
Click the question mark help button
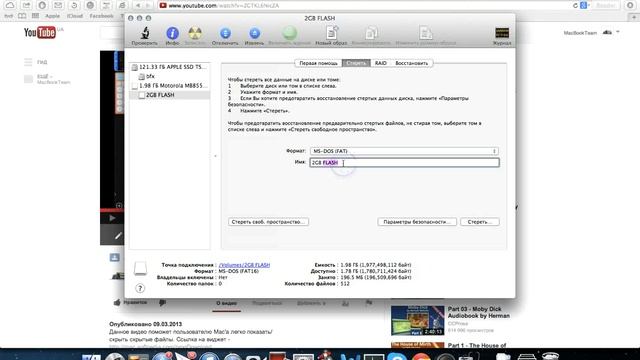click(x=140, y=289)
